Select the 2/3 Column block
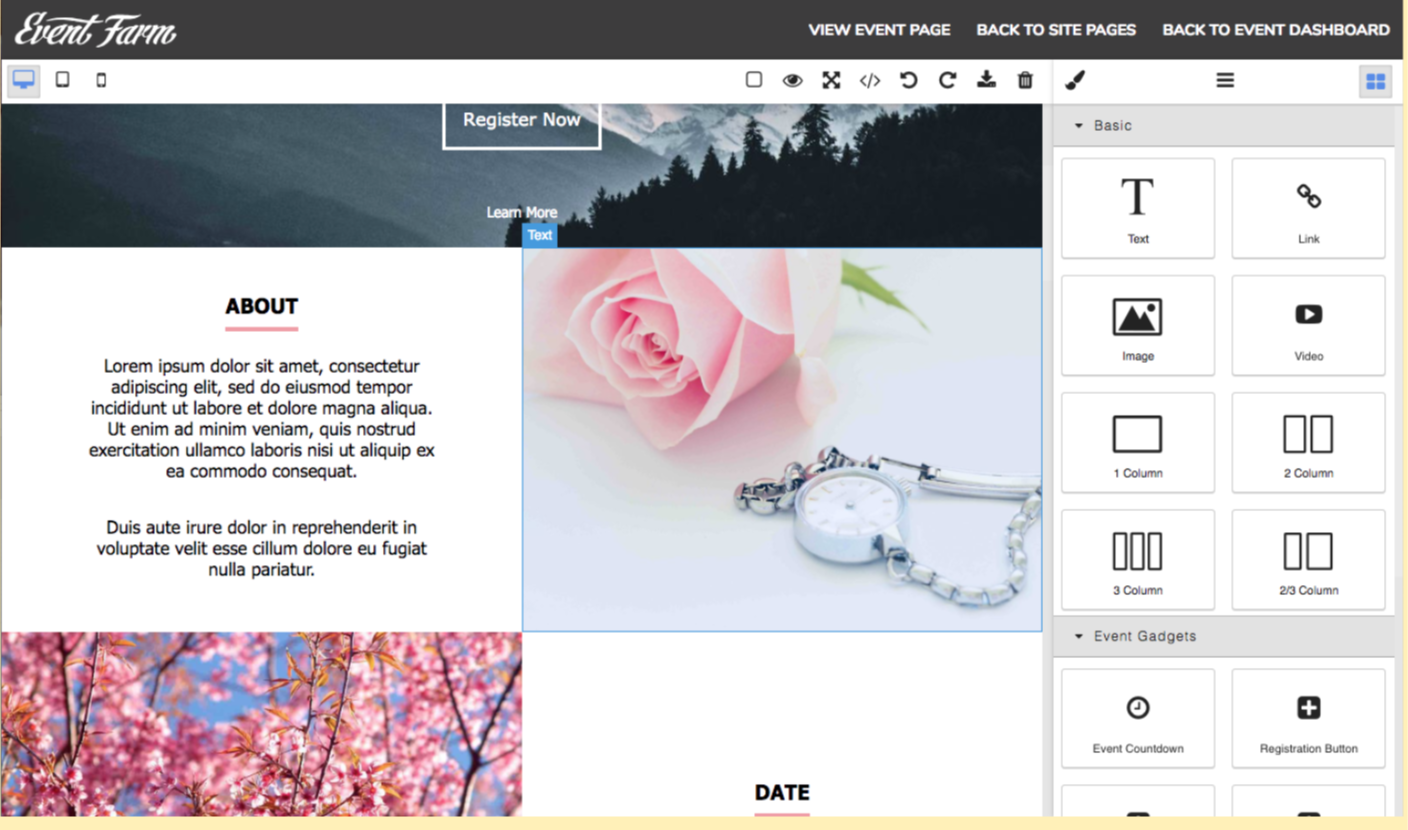 tap(1308, 559)
